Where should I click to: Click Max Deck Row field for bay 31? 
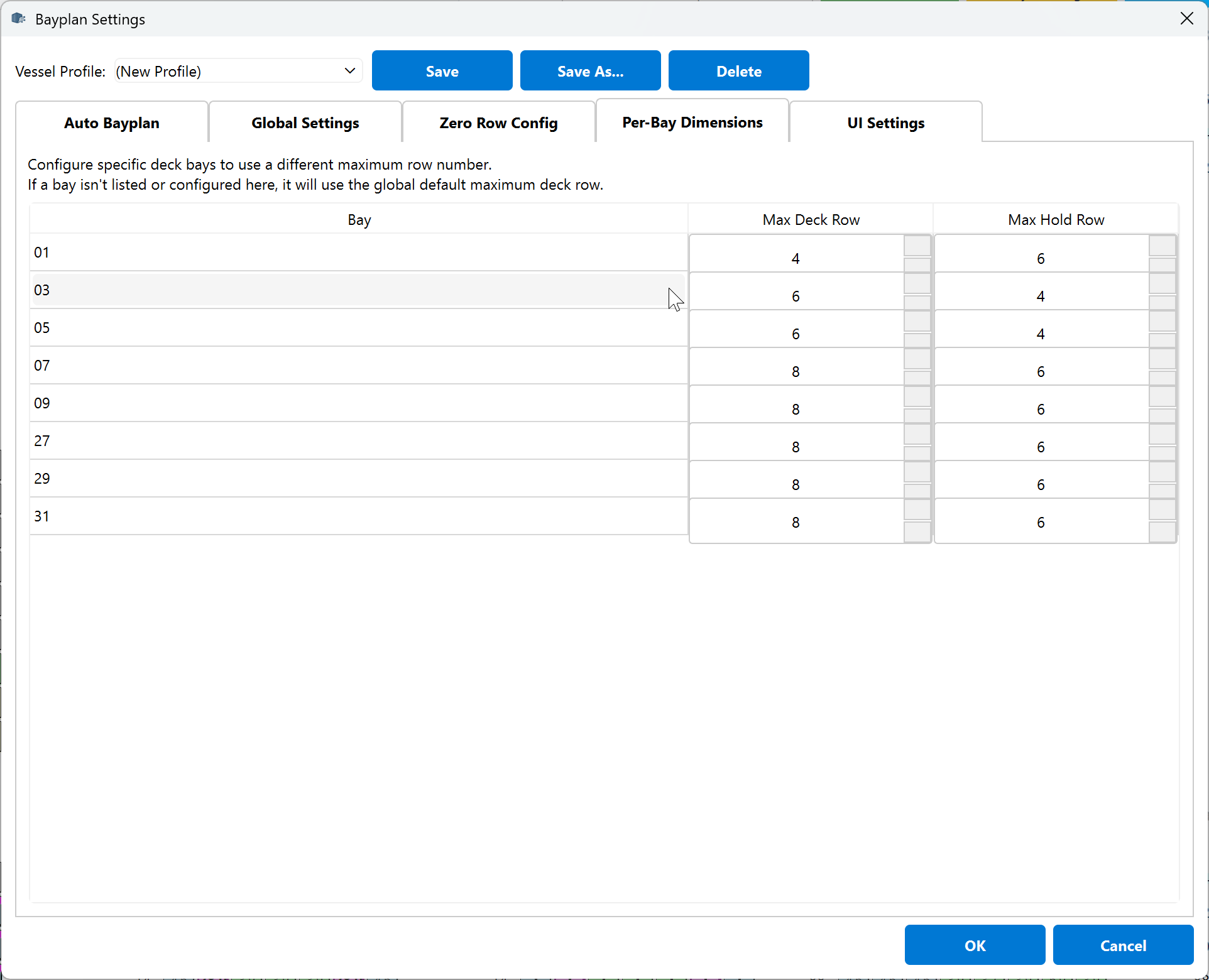coord(796,522)
